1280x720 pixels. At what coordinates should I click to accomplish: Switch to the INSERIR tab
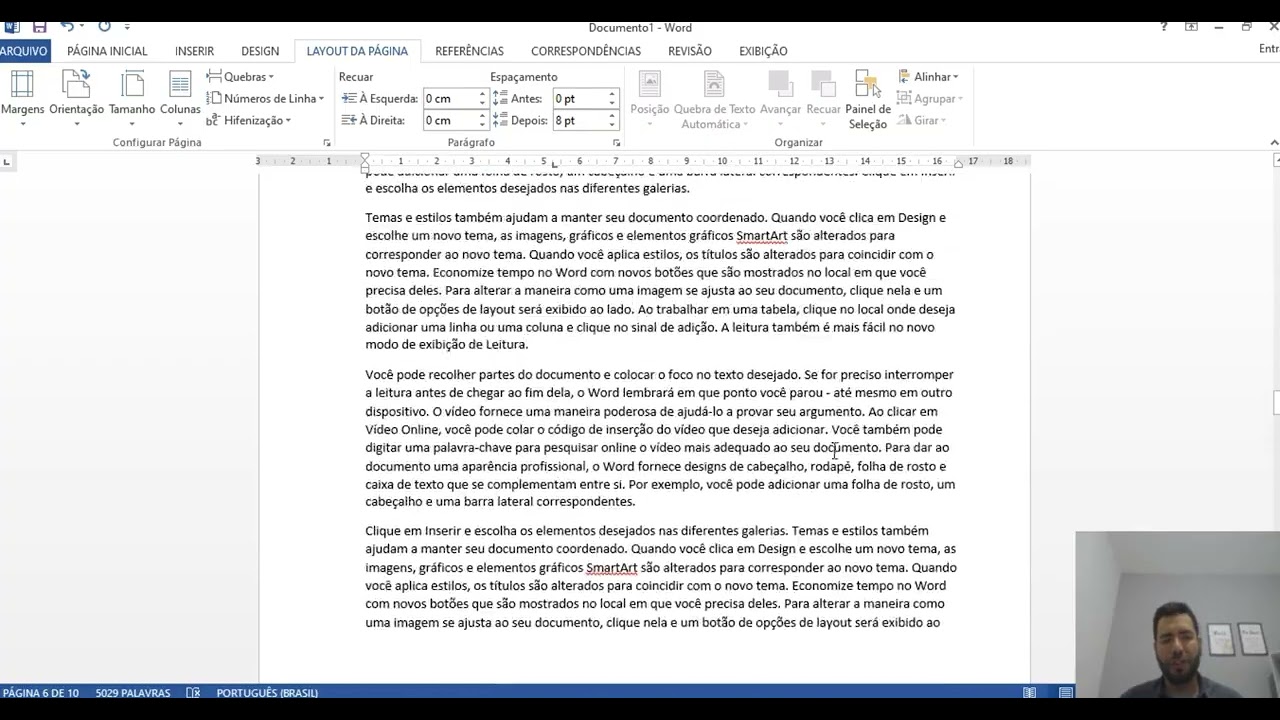(194, 51)
